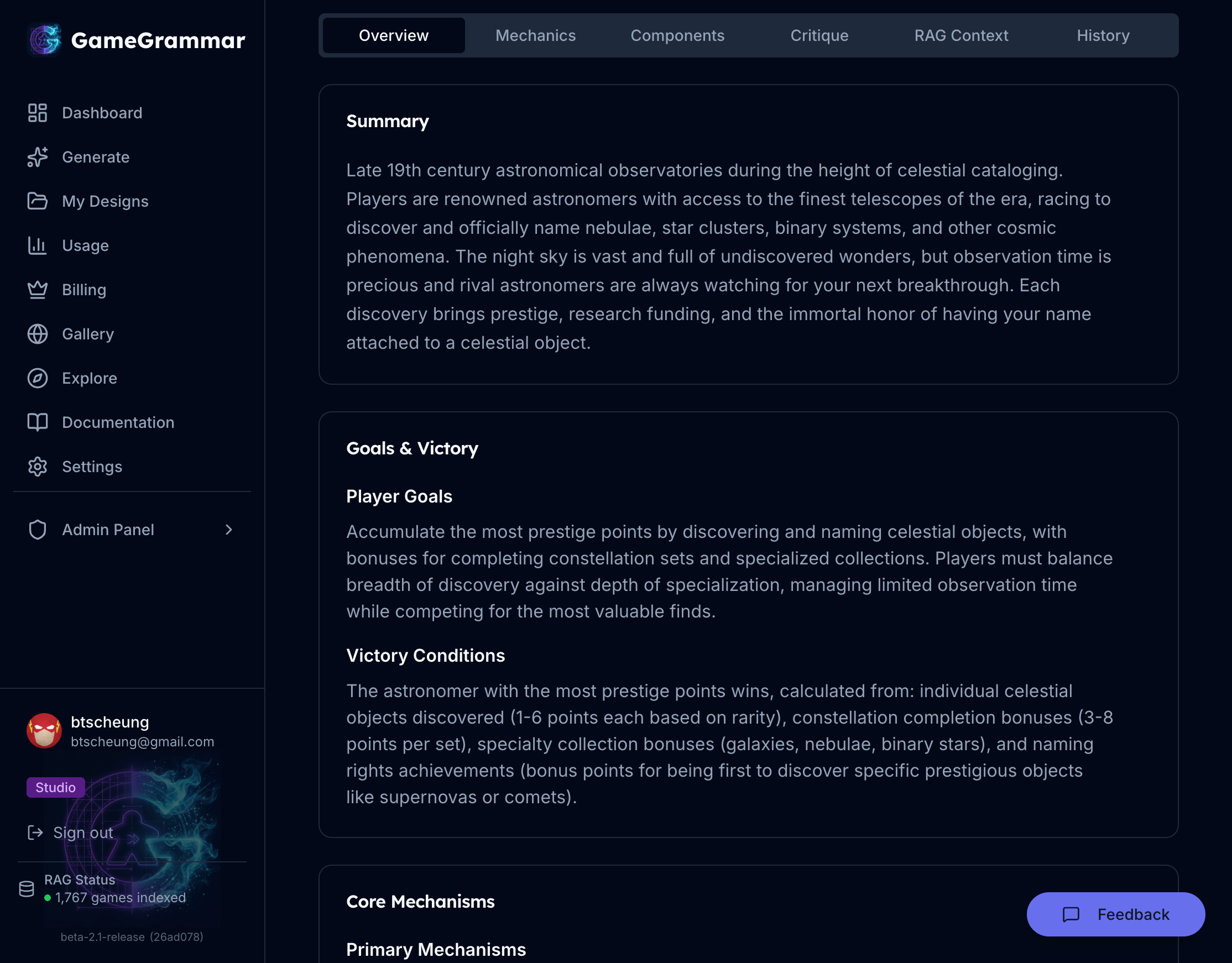Select the Explore compass icon

pos(37,378)
